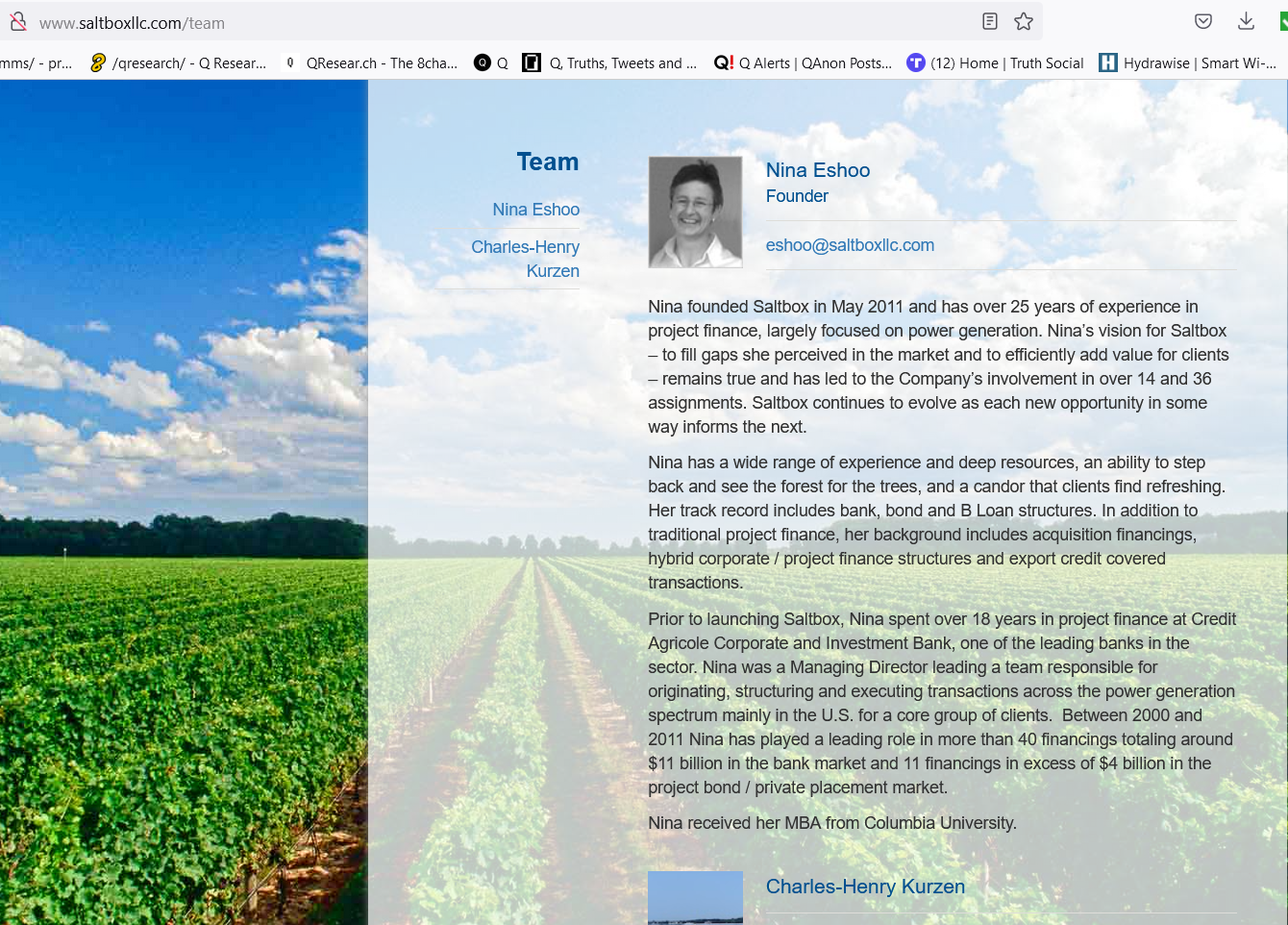Image resolution: width=1288 pixels, height=925 pixels.
Task: Open the Q, Truths, Tweets bookmark
Action: pos(609,63)
